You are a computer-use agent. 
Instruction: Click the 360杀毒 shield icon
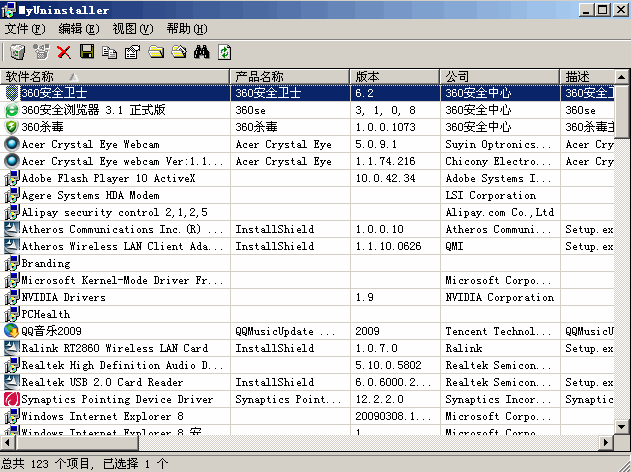coord(12,127)
